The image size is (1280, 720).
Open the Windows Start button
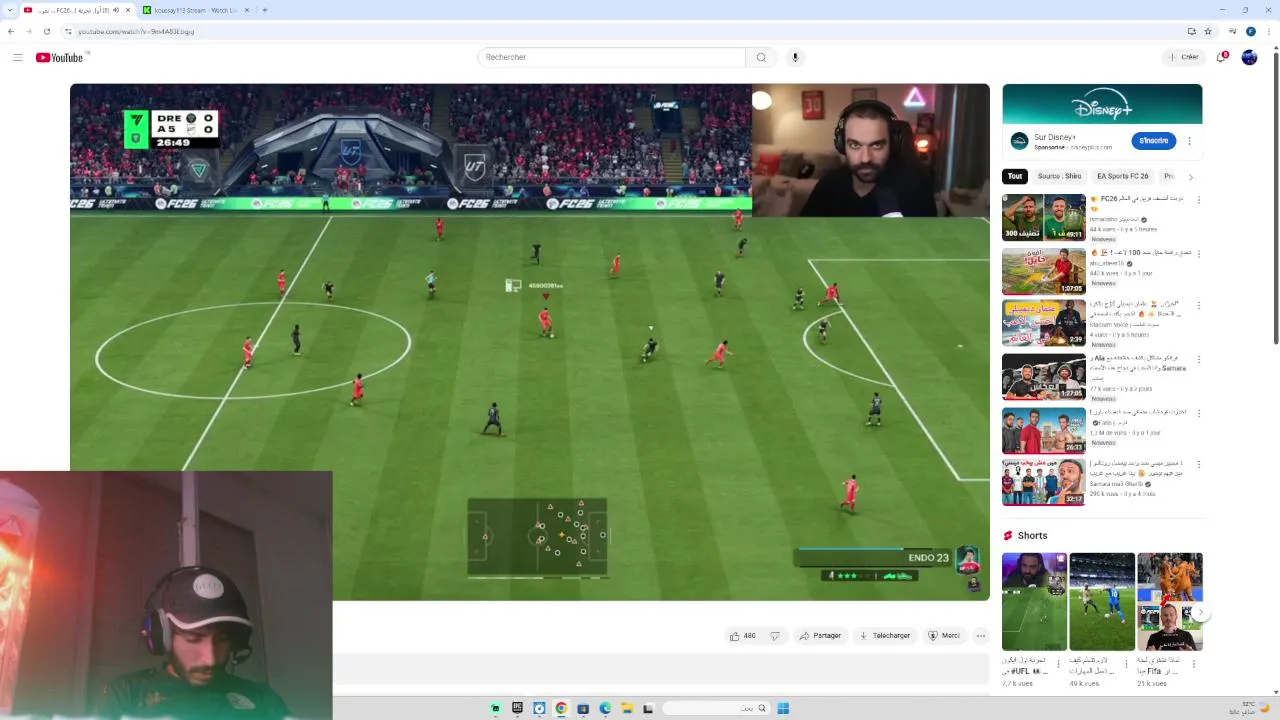[x=783, y=708]
